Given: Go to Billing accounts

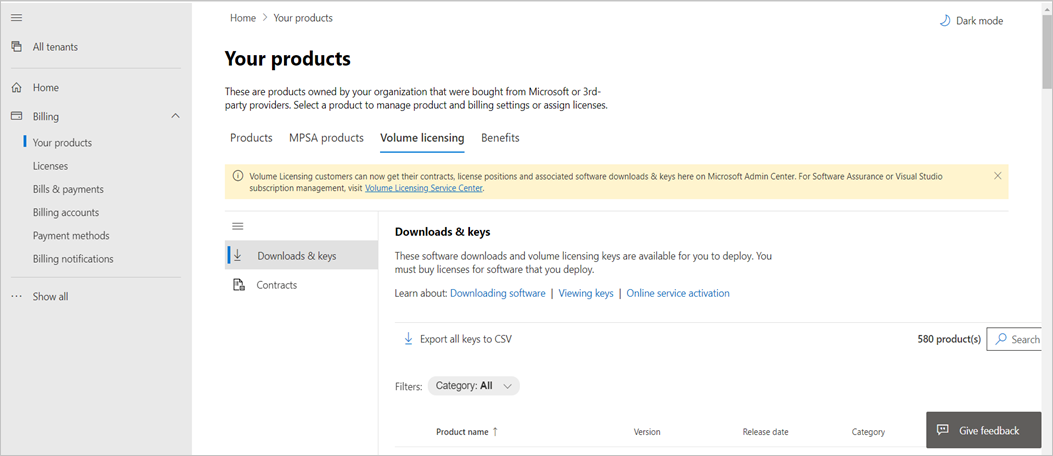Looking at the screenshot, I should pyautogui.click(x=66, y=212).
